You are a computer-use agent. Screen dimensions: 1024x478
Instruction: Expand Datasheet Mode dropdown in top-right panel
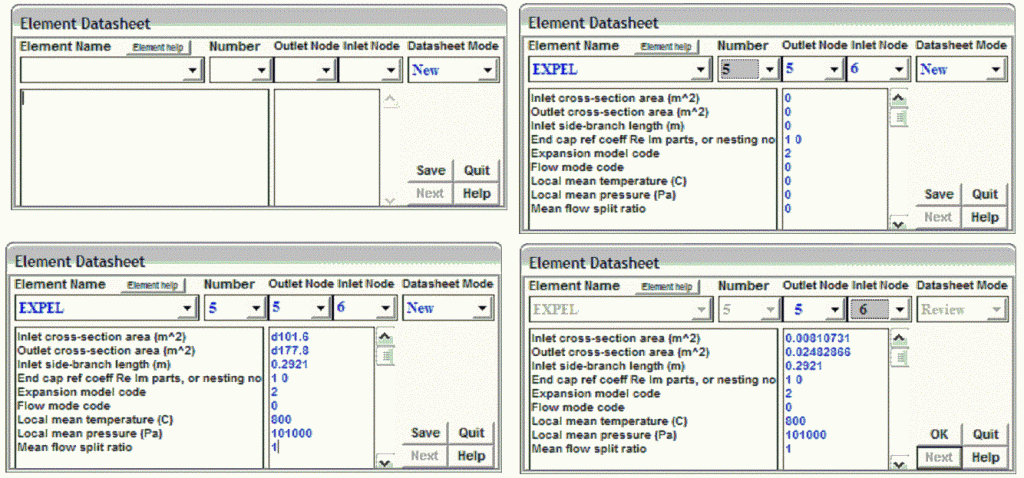pos(992,69)
